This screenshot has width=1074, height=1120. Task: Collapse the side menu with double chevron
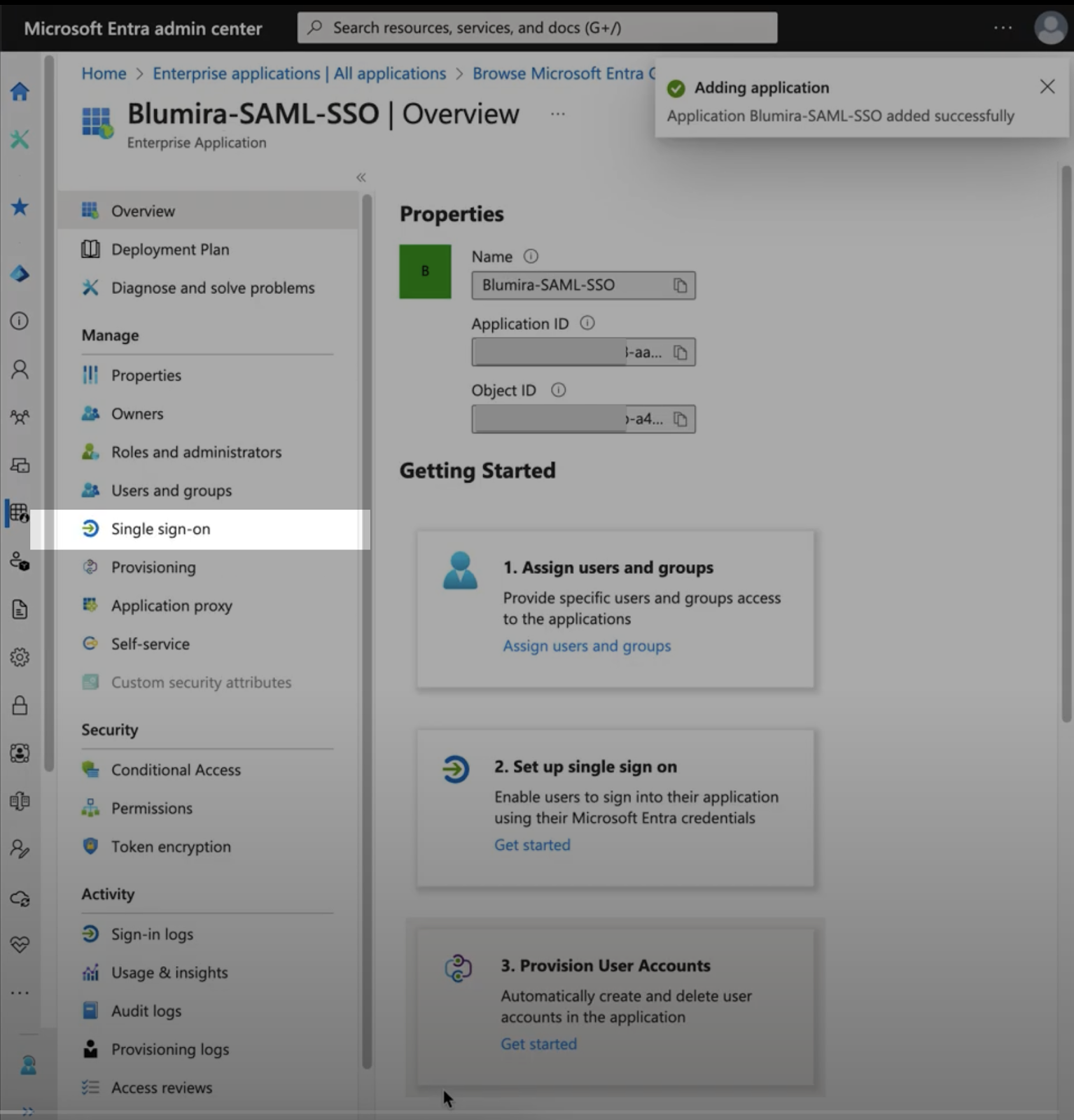pos(361,177)
